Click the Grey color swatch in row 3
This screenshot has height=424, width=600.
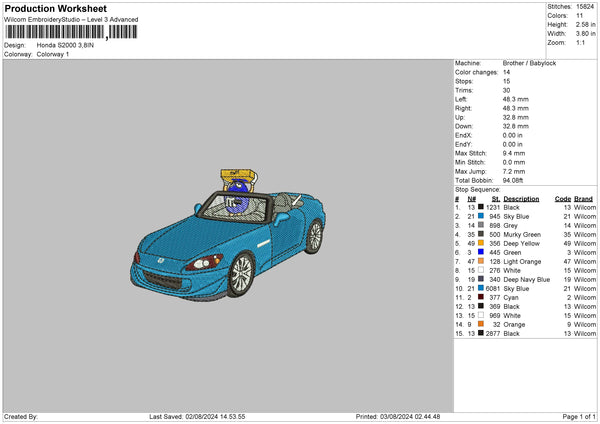(x=481, y=225)
